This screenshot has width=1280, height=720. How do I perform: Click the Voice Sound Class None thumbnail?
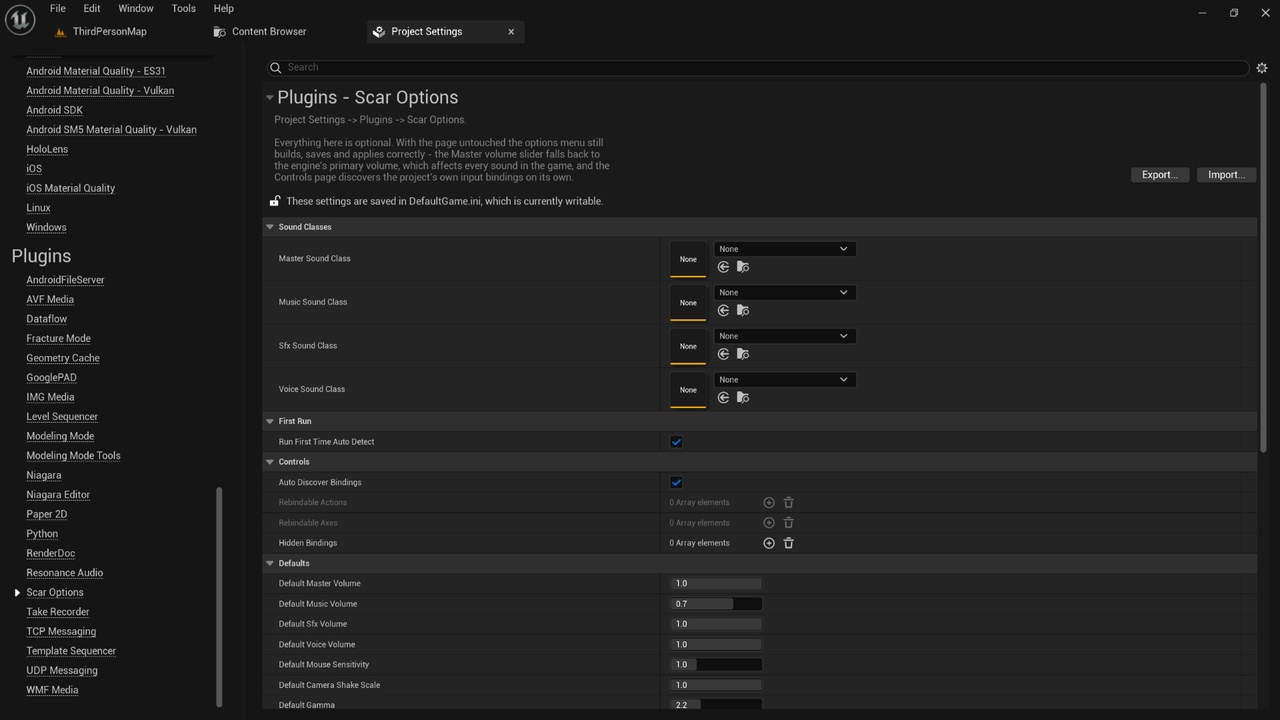click(688, 390)
